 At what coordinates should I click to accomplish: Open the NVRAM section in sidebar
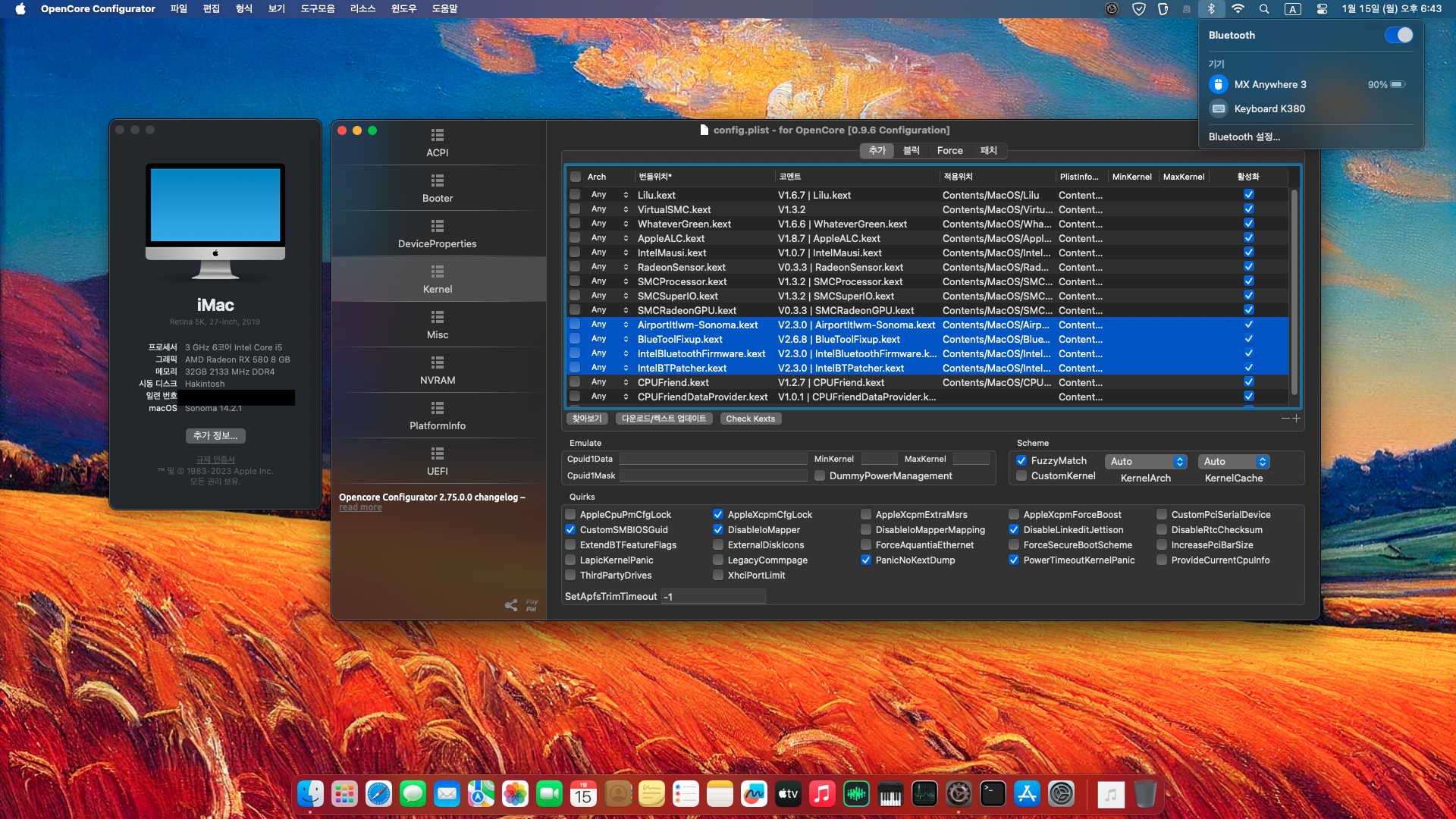(438, 370)
